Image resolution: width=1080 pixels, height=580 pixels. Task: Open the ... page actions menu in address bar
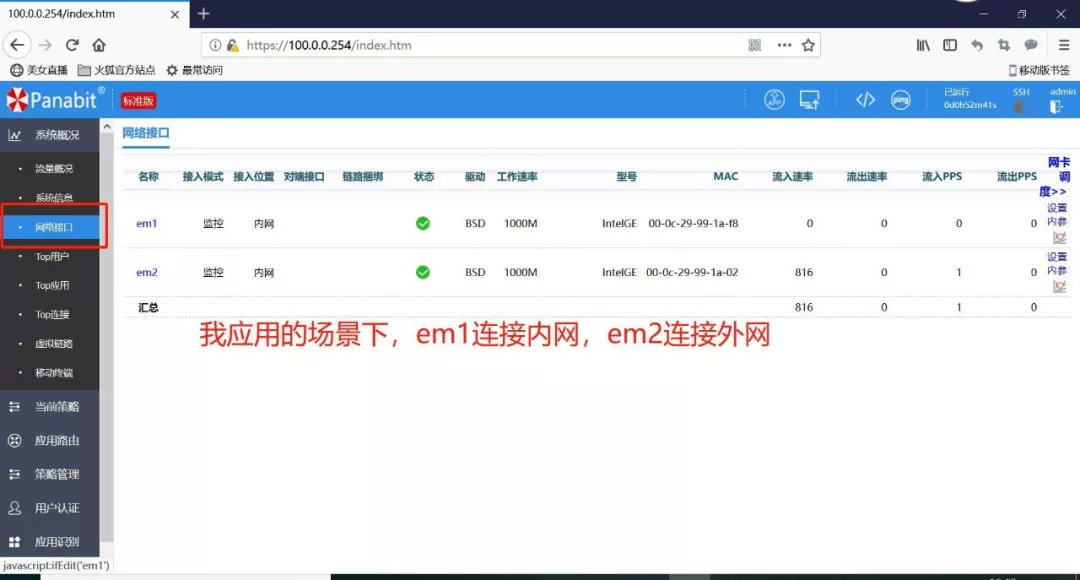click(783, 45)
